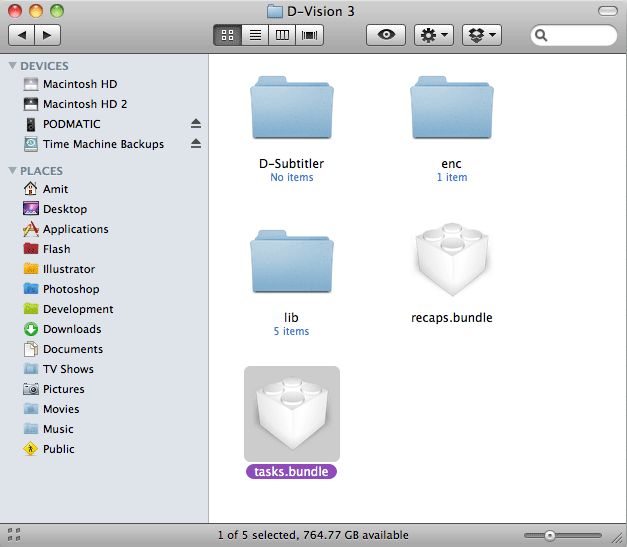Eject Time Machine Backups
This screenshot has width=627, height=547.
point(196,143)
